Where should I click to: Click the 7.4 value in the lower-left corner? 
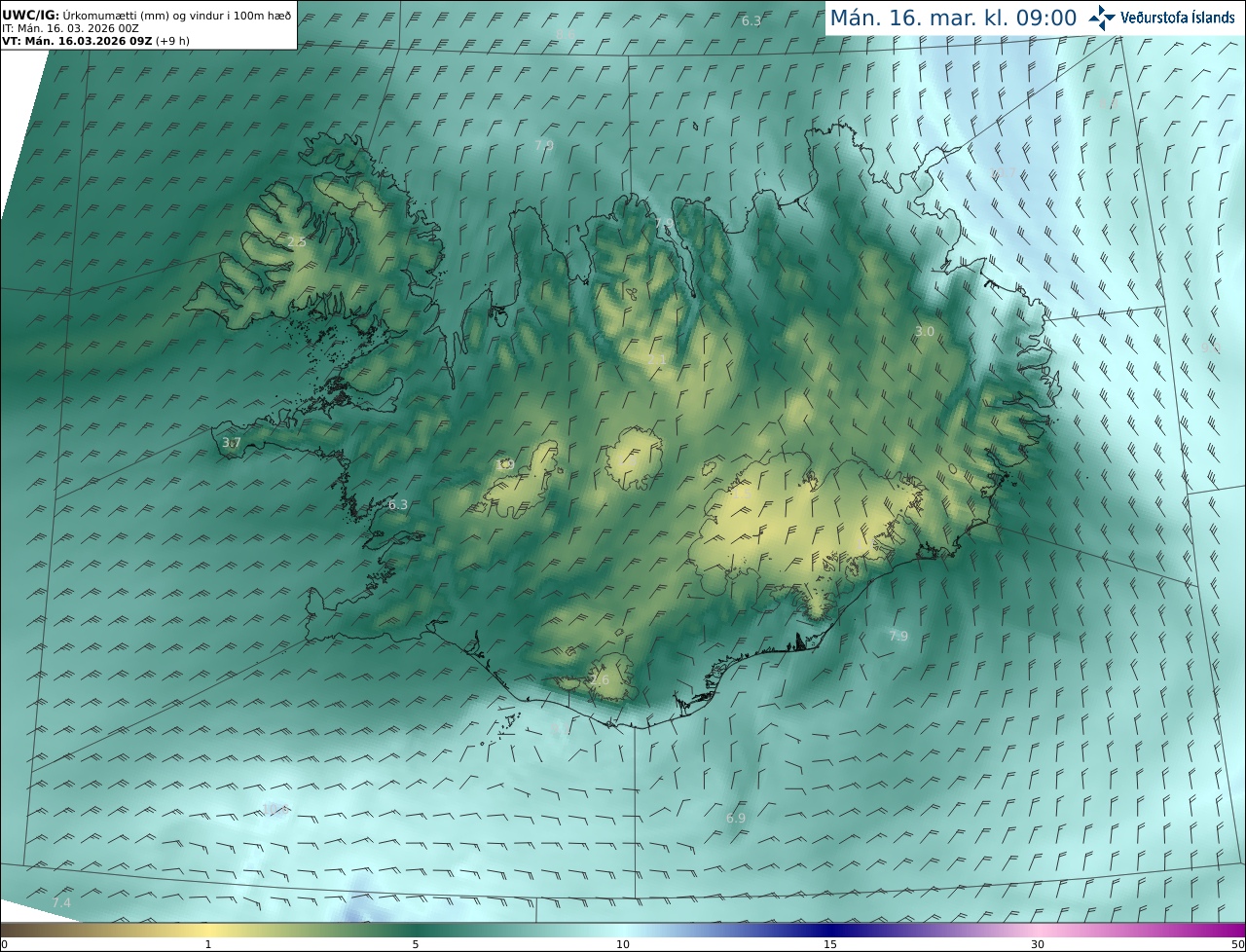(x=61, y=903)
